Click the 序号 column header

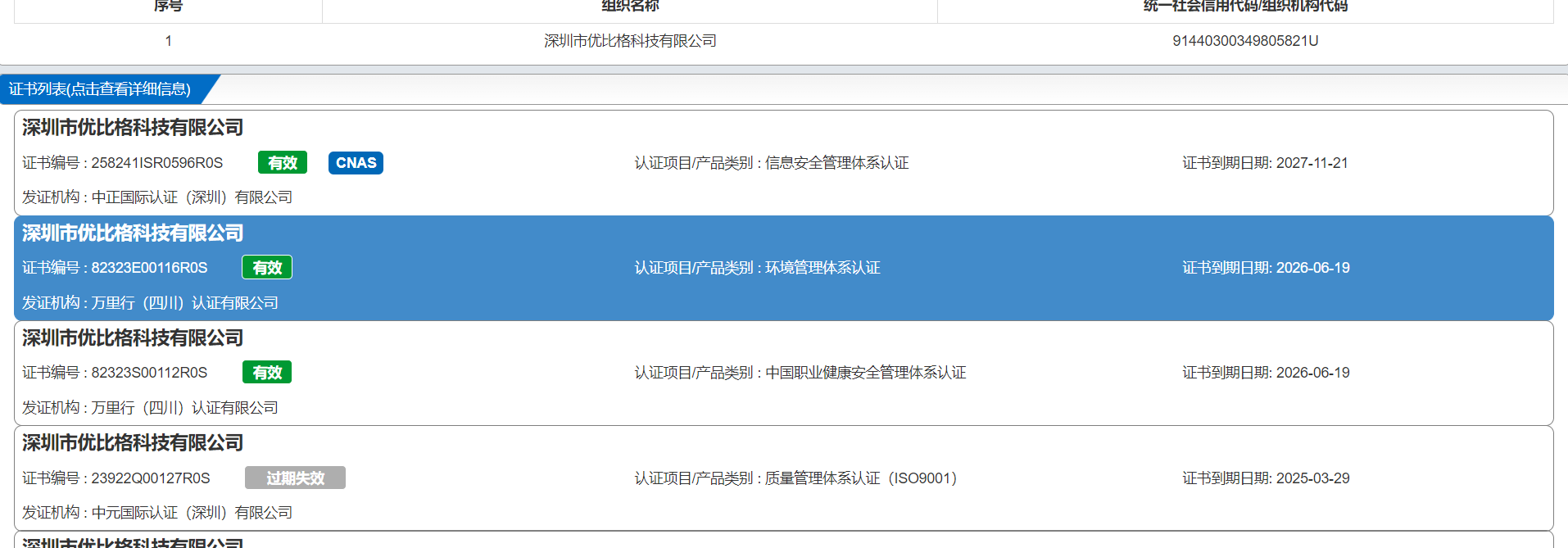coord(169,6)
